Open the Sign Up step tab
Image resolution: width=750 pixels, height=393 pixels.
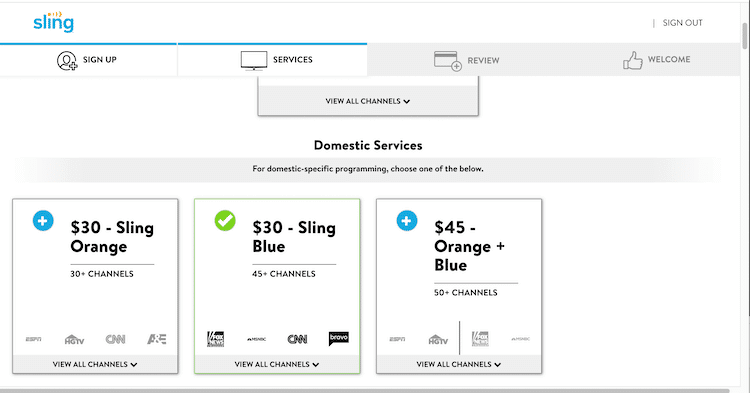pyautogui.click(x=88, y=60)
